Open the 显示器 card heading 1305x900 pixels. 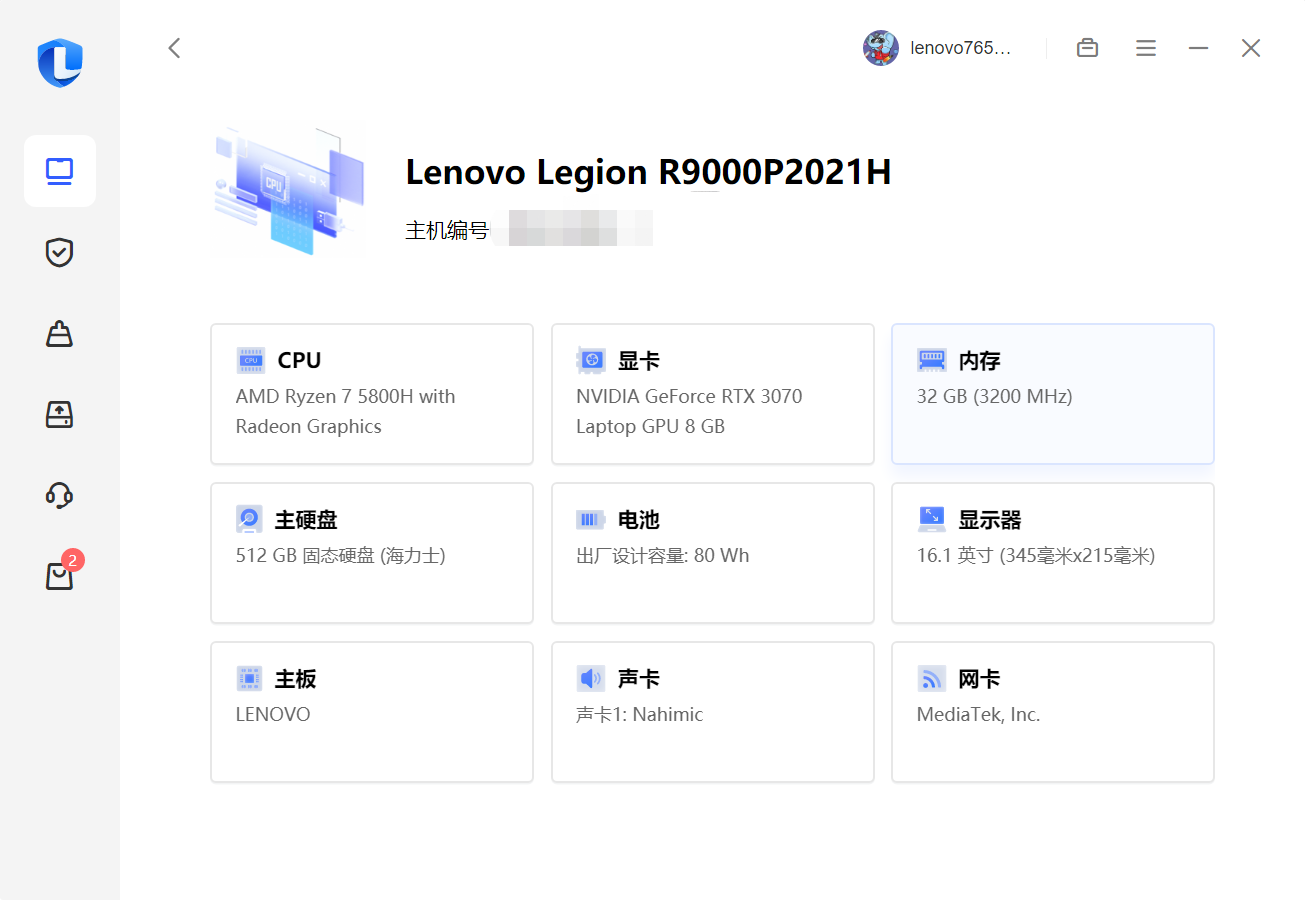tap(990, 520)
